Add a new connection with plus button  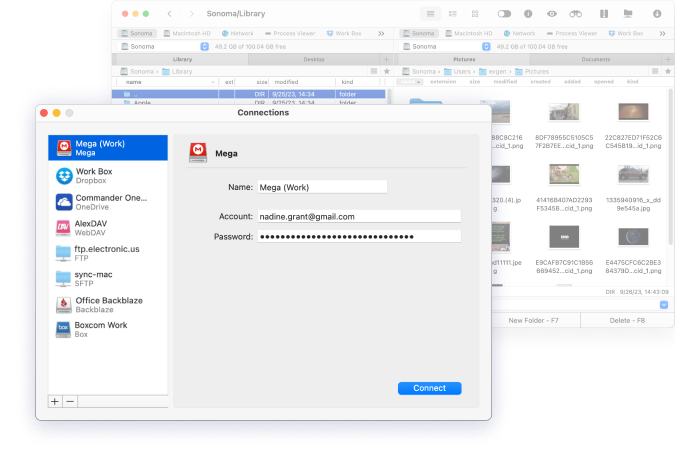tap(55, 401)
